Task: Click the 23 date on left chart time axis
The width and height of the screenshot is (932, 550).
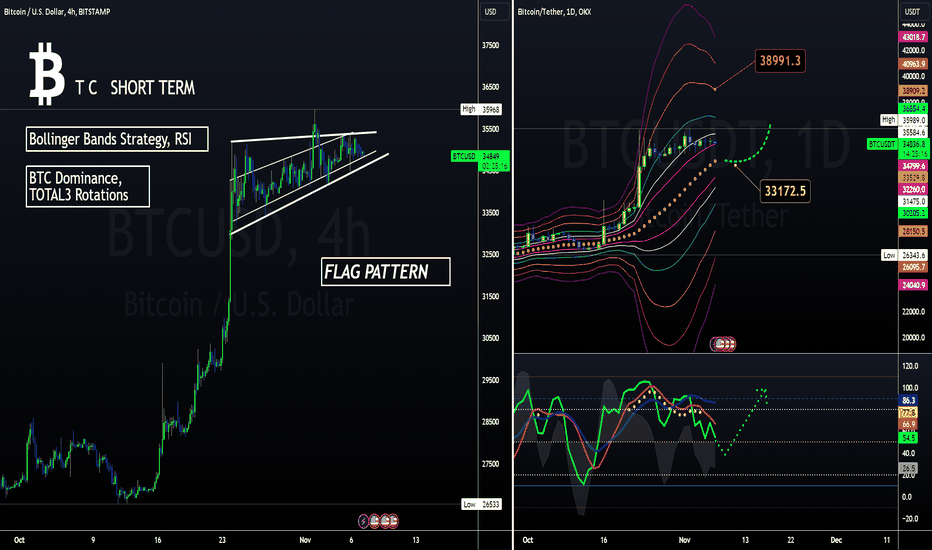Action: (222, 540)
